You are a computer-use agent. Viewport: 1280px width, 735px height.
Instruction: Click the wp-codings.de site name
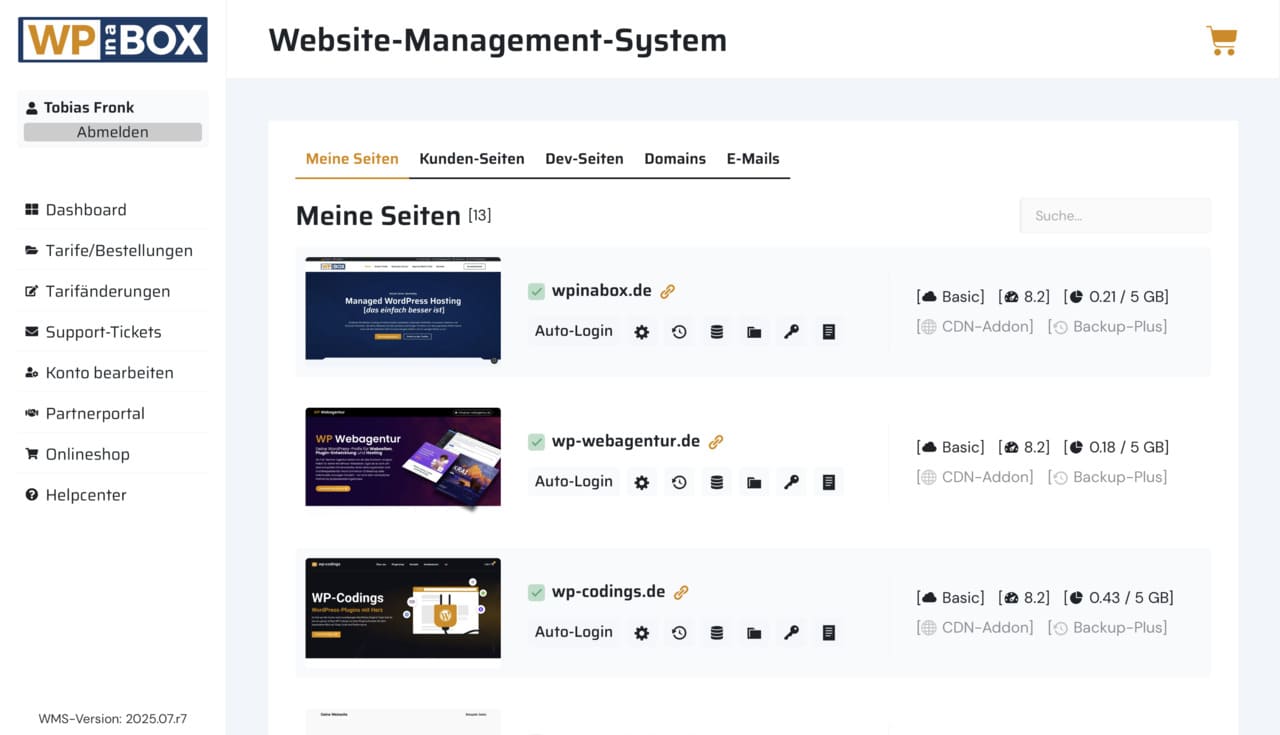(608, 592)
